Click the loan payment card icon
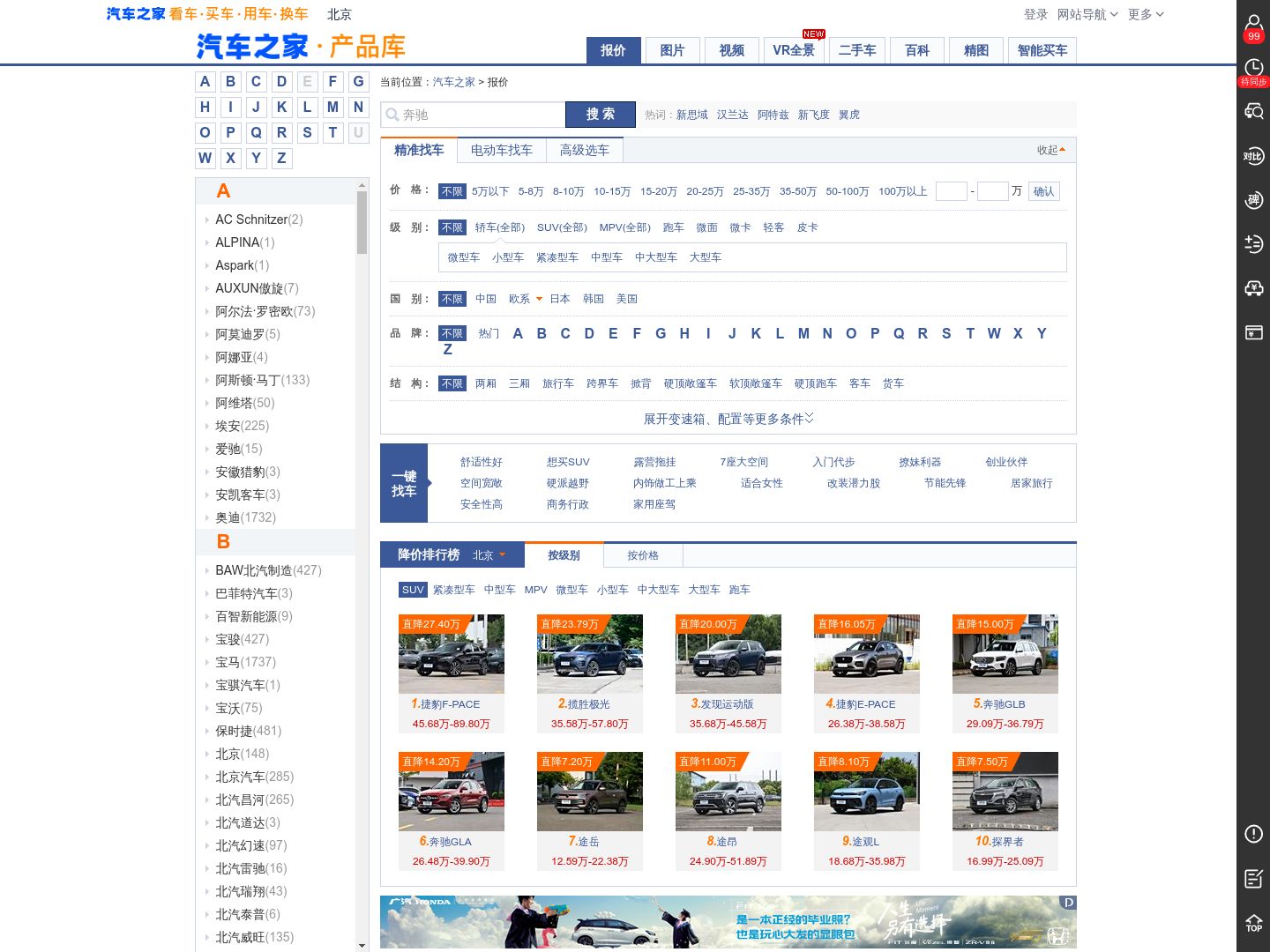The width and height of the screenshot is (1270, 952). pyautogui.click(x=1253, y=332)
